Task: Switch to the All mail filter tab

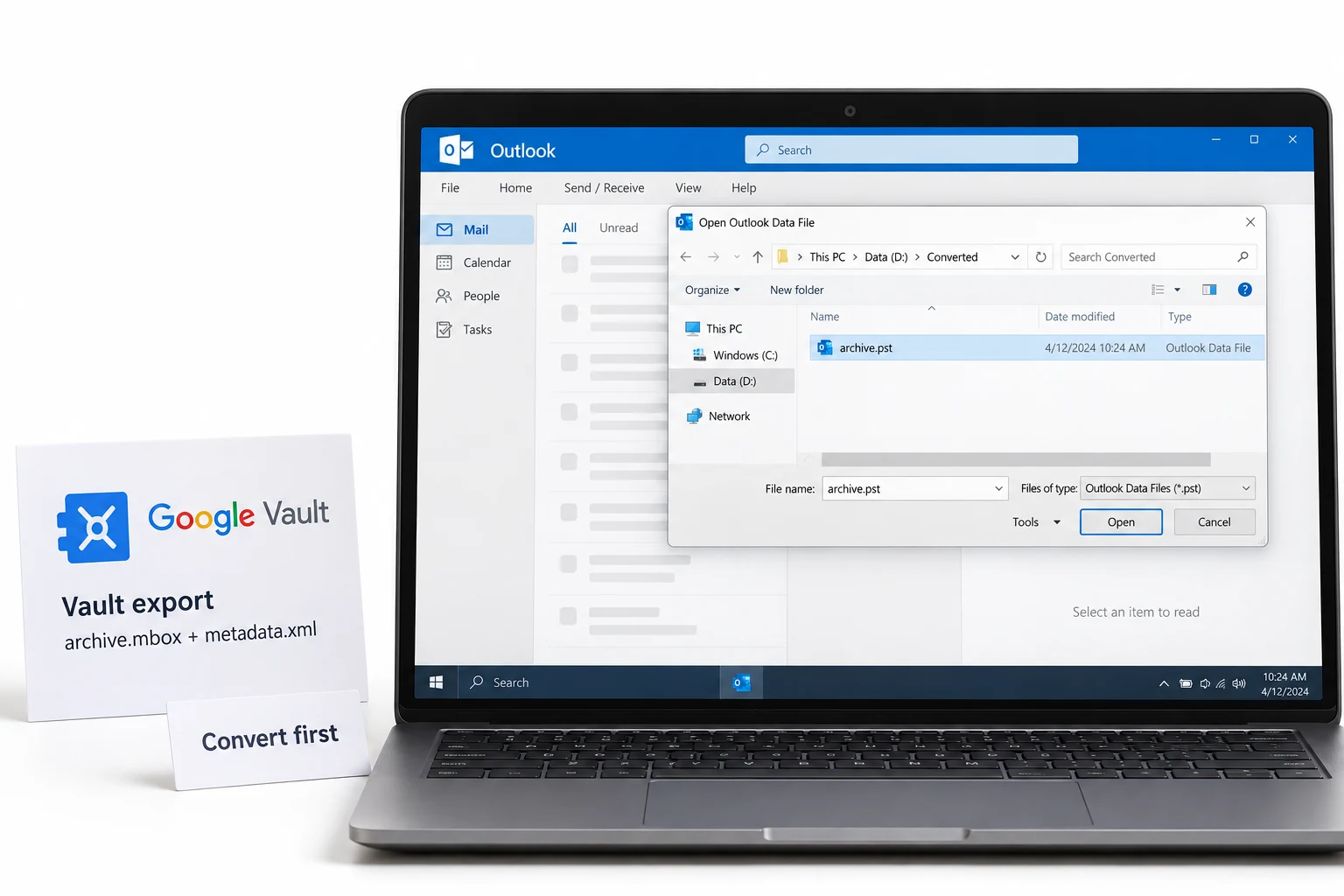Action: 570,227
